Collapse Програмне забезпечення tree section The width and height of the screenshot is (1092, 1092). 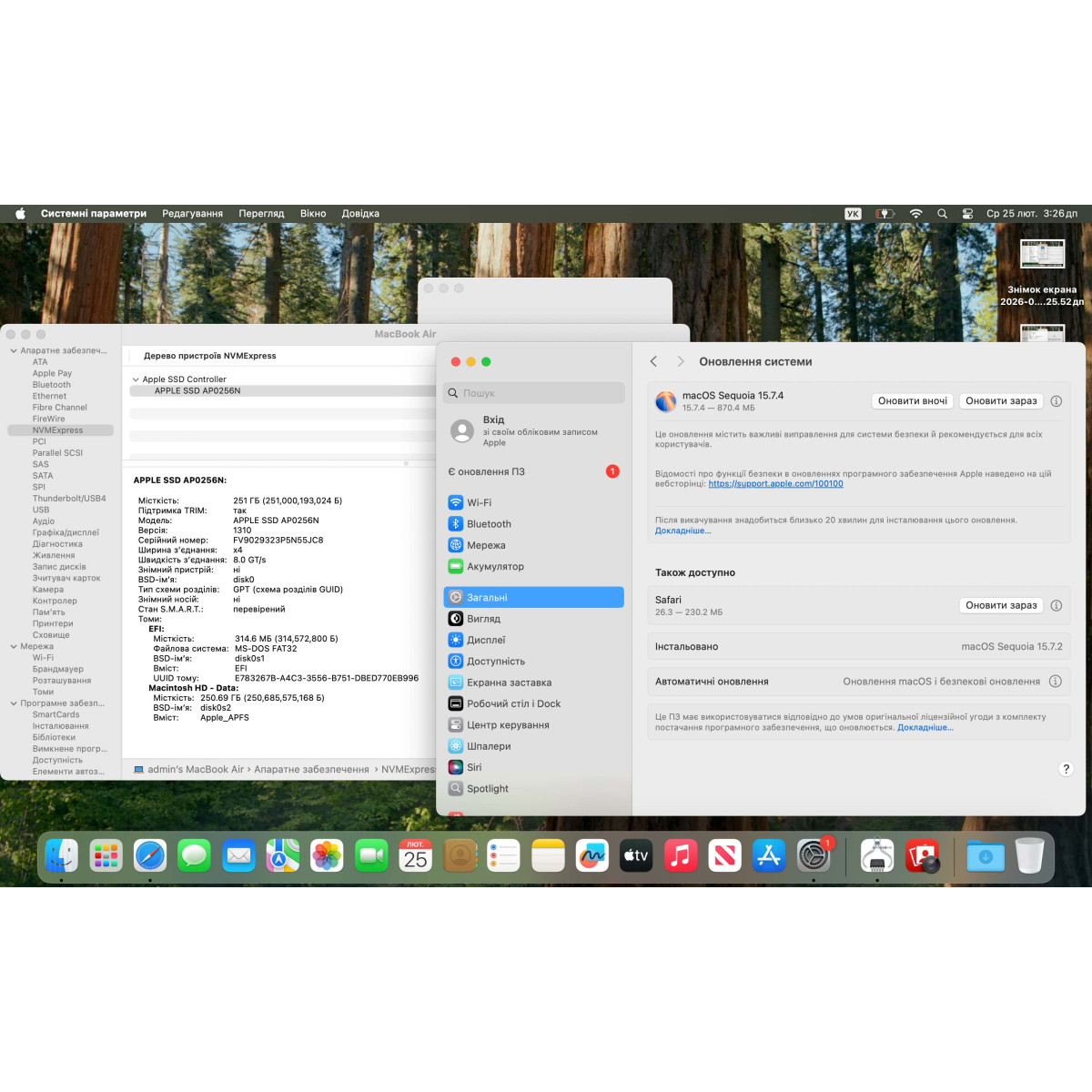tap(13, 703)
